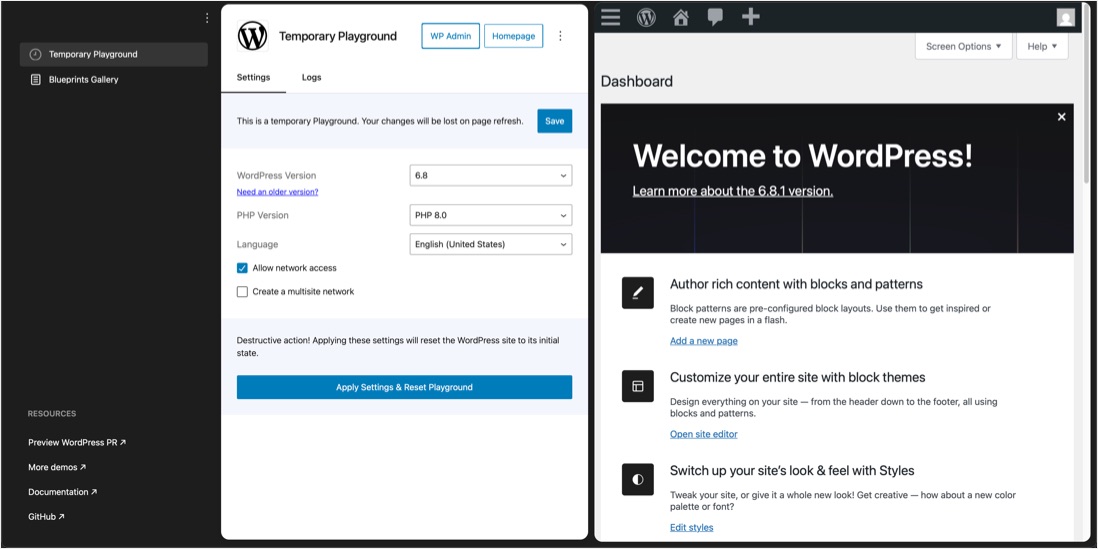Open Preview WordPress PR resource link
1098x549 pixels.
(x=77, y=443)
